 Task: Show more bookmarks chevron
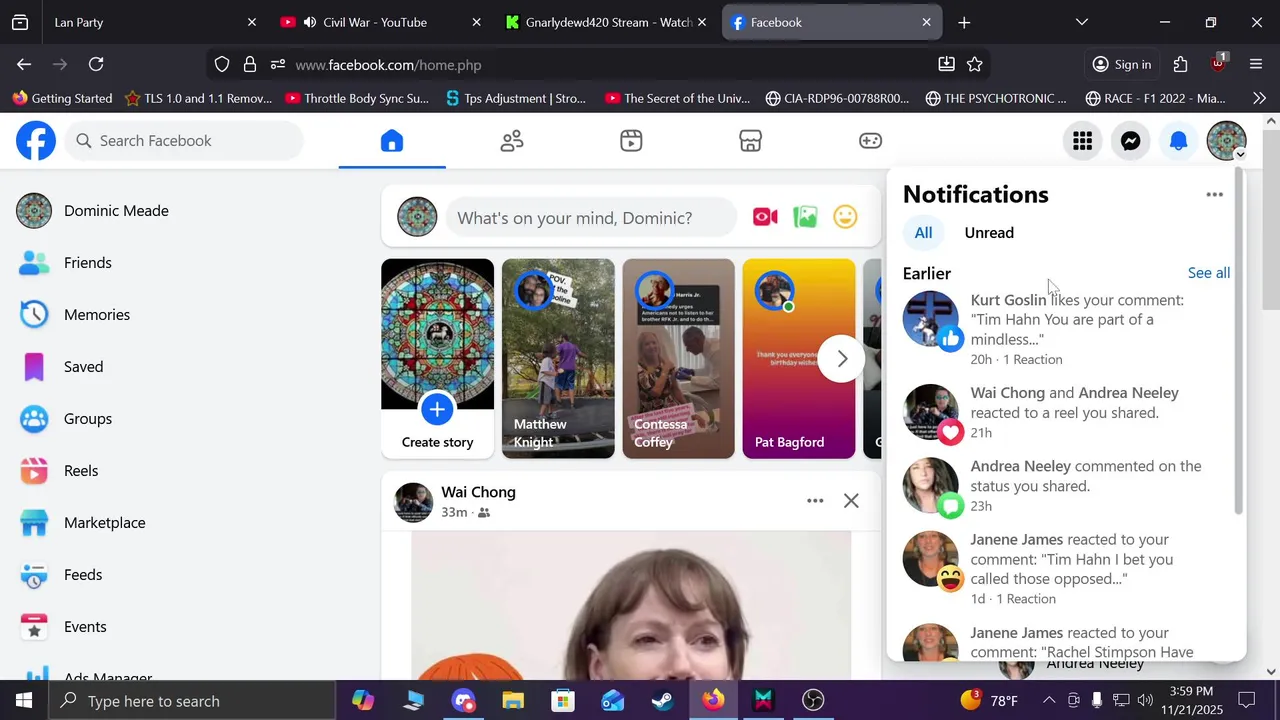click(x=1259, y=98)
